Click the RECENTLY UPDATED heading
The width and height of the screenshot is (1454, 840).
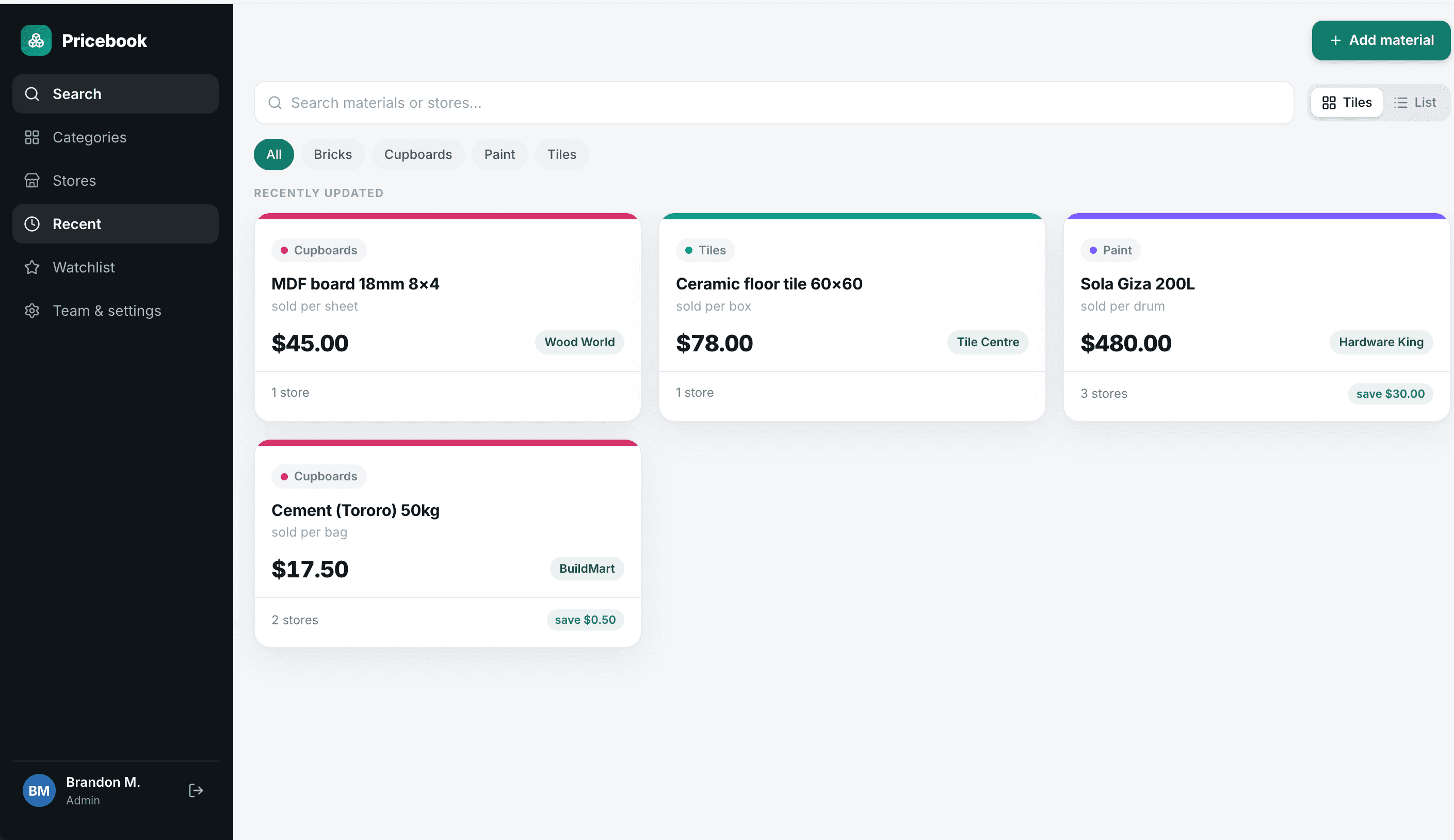point(318,193)
